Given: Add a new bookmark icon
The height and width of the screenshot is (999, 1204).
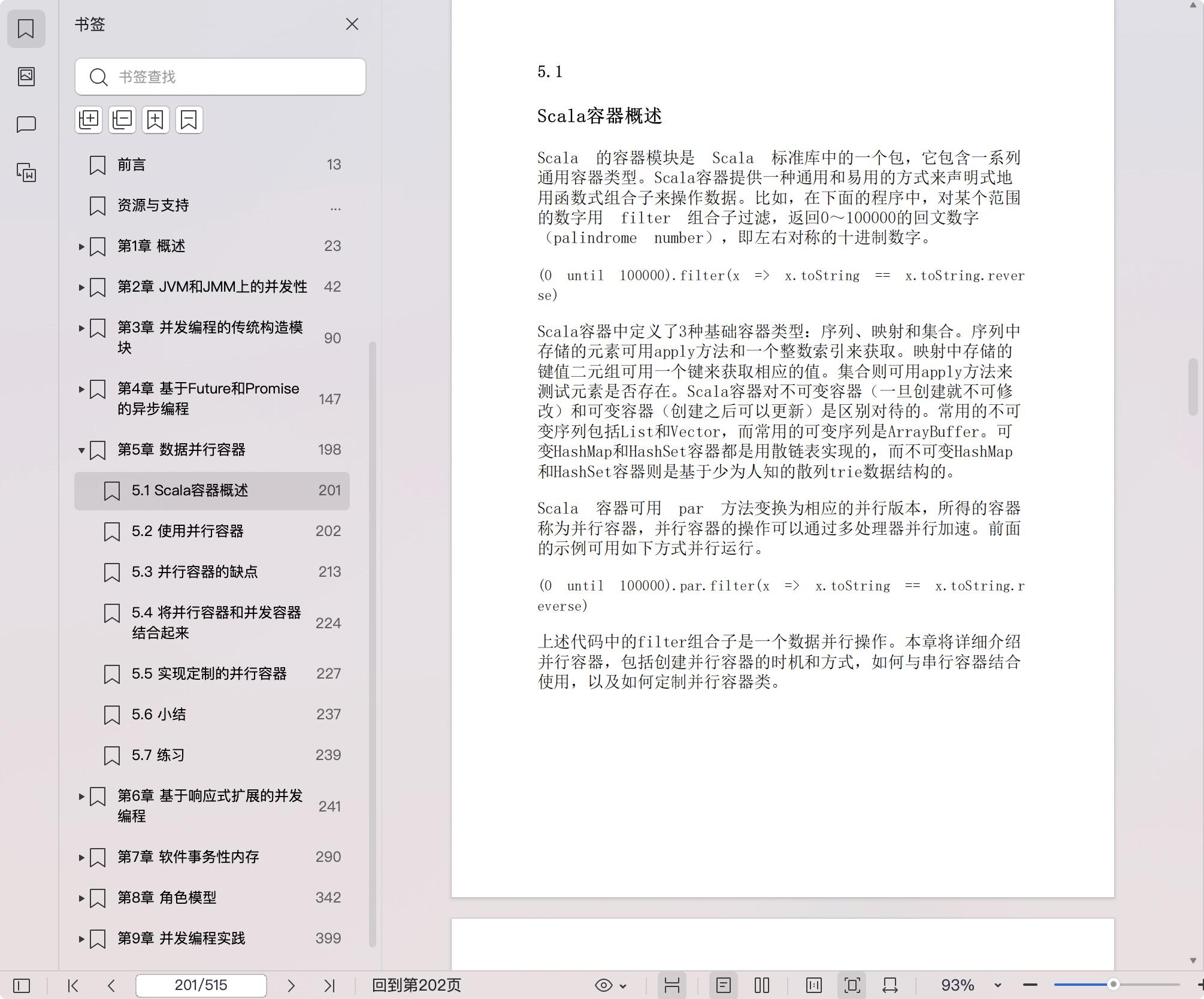Looking at the screenshot, I should [x=156, y=120].
